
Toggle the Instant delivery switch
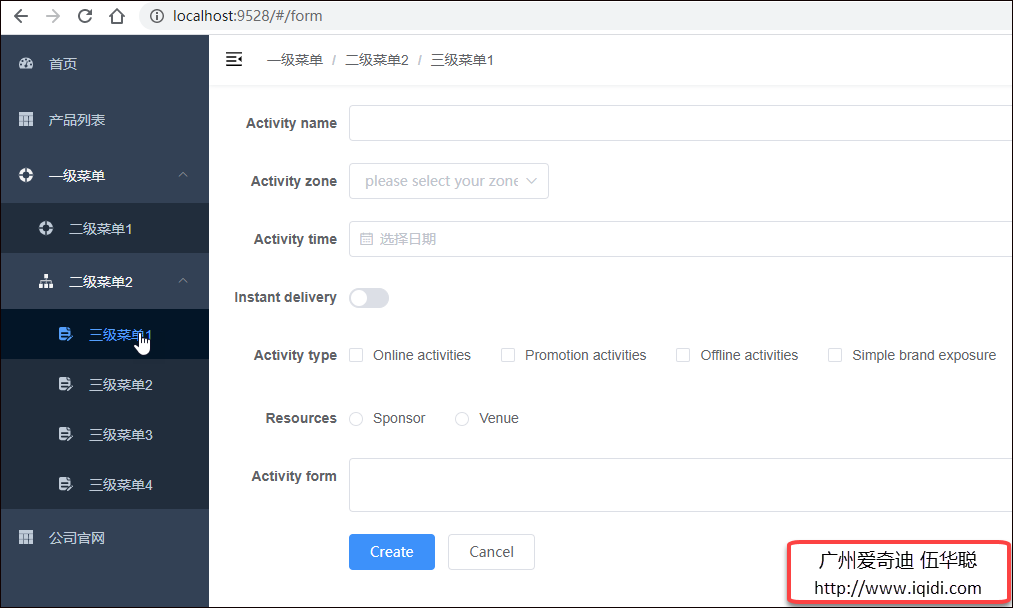369,298
